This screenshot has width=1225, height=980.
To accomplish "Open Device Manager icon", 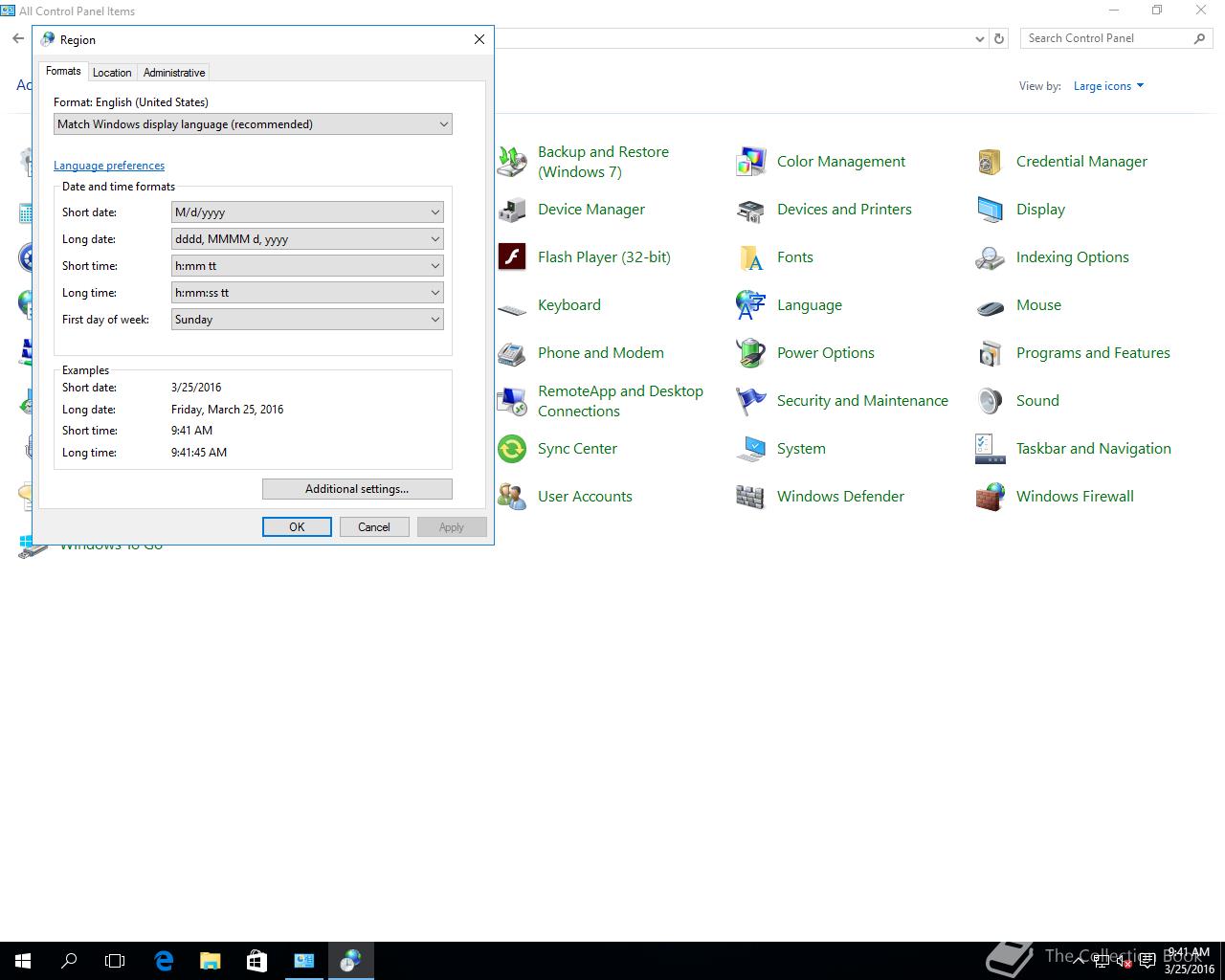I will 512,210.
